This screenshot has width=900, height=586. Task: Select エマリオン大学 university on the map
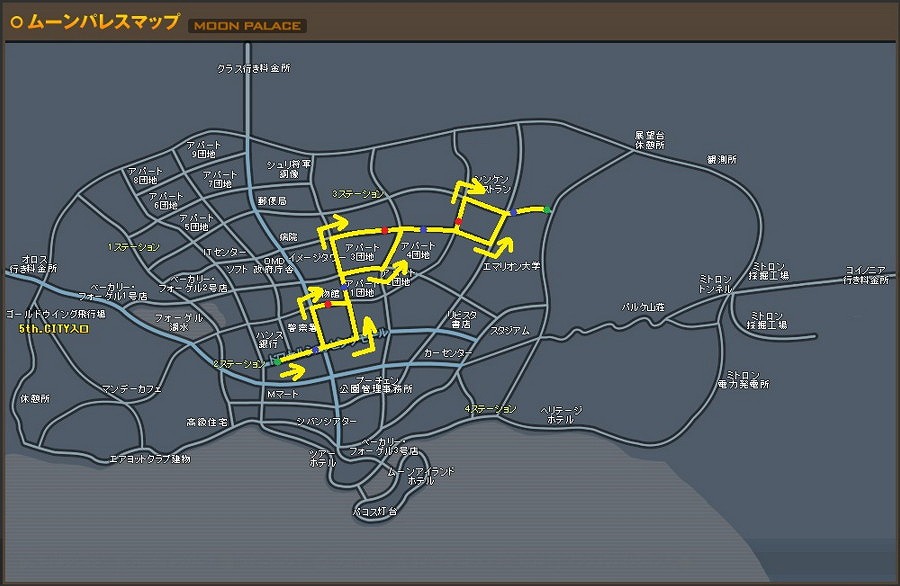[512, 266]
